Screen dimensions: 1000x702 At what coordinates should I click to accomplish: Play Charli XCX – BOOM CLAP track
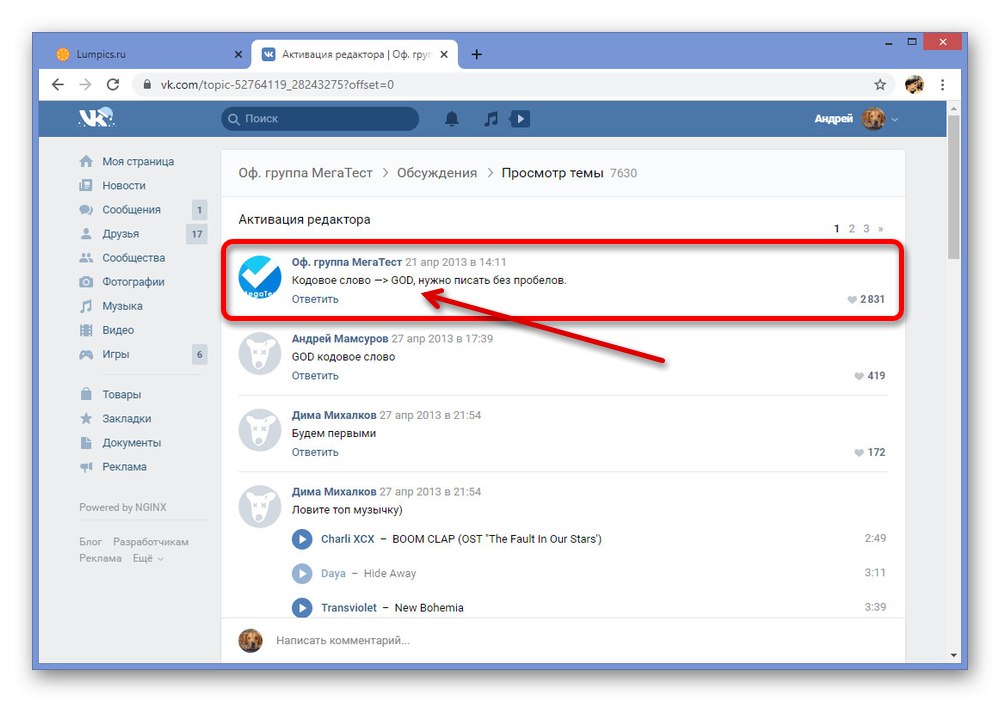[x=302, y=539]
